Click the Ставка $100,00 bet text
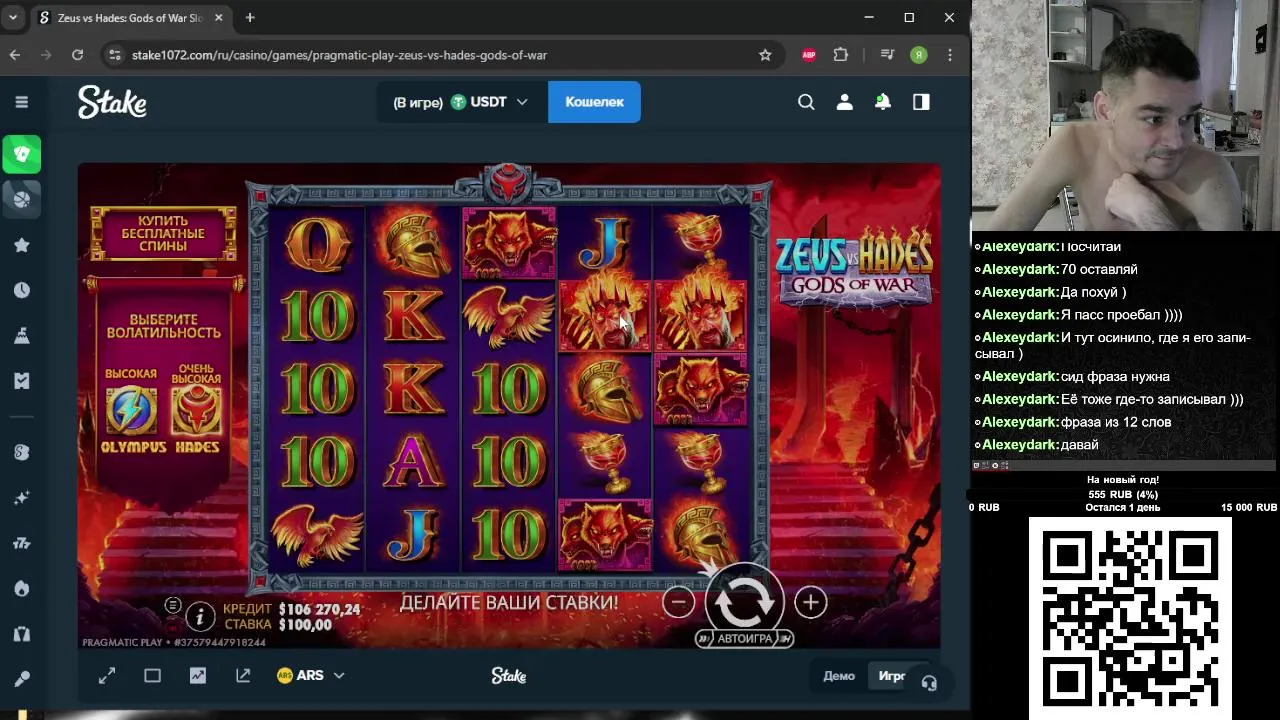This screenshot has height=720, width=1280. point(278,625)
